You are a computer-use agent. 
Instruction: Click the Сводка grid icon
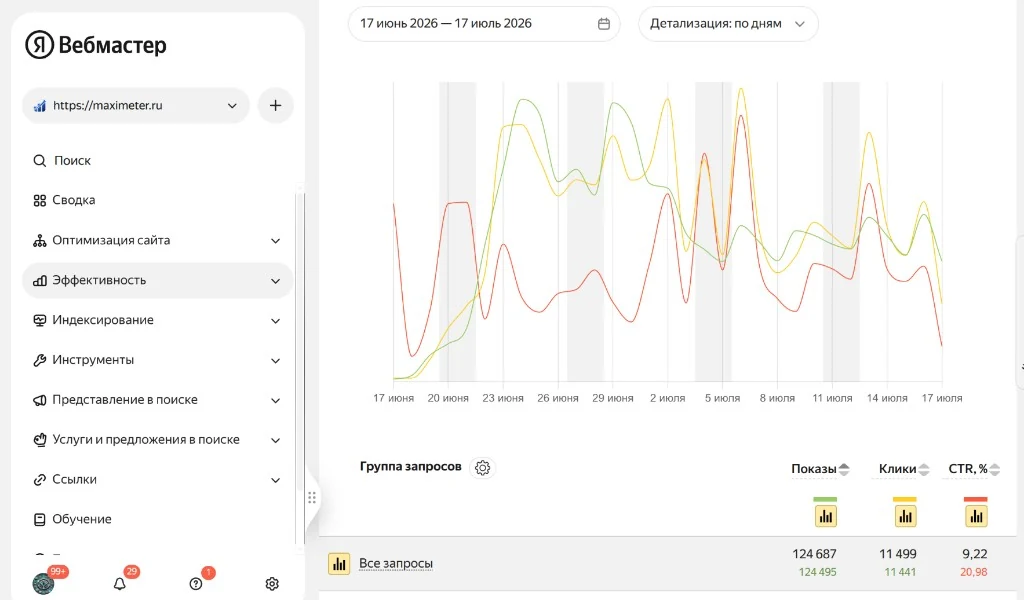tap(40, 200)
